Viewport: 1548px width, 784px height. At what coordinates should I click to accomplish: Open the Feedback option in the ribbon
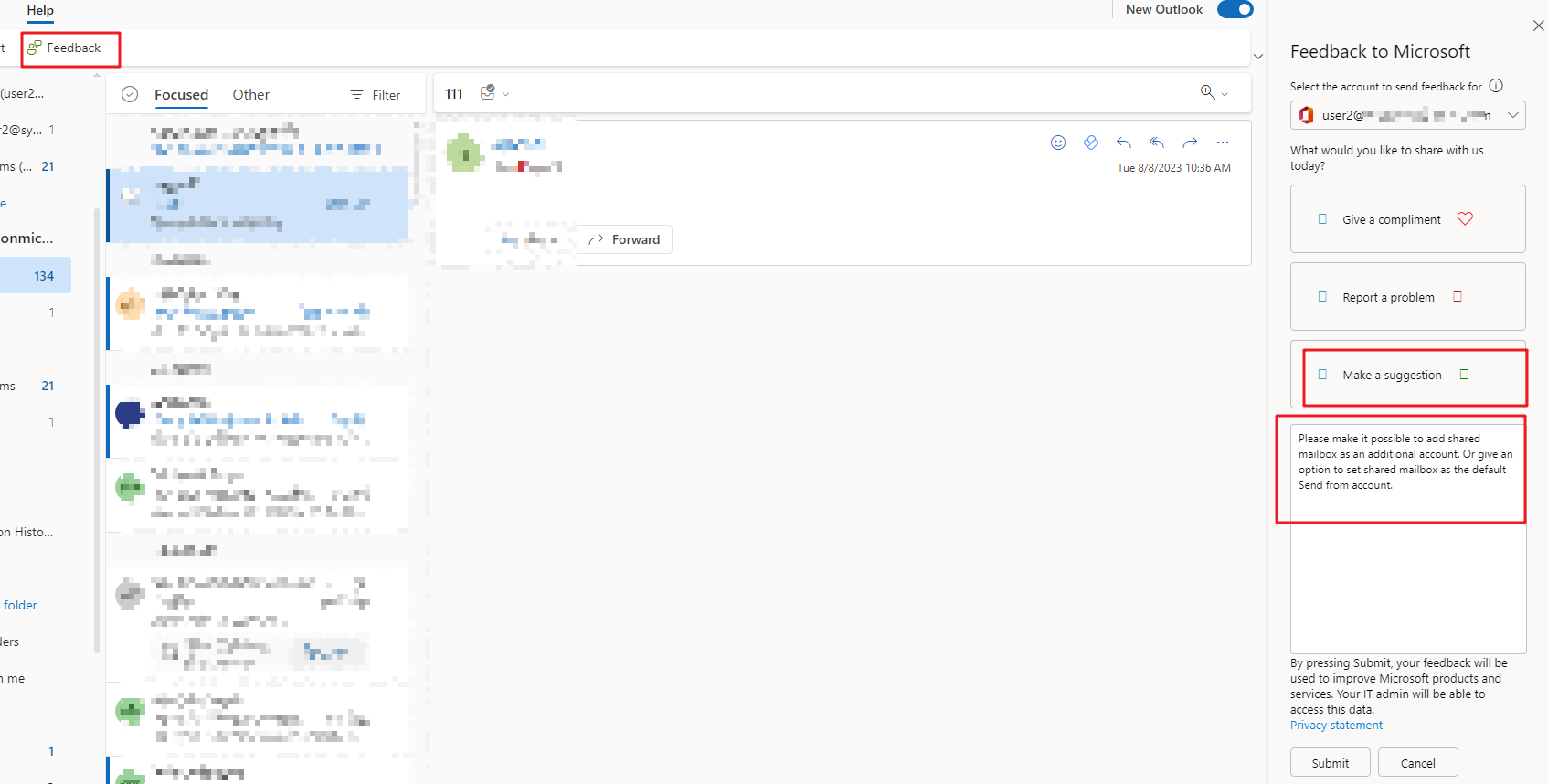64,48
